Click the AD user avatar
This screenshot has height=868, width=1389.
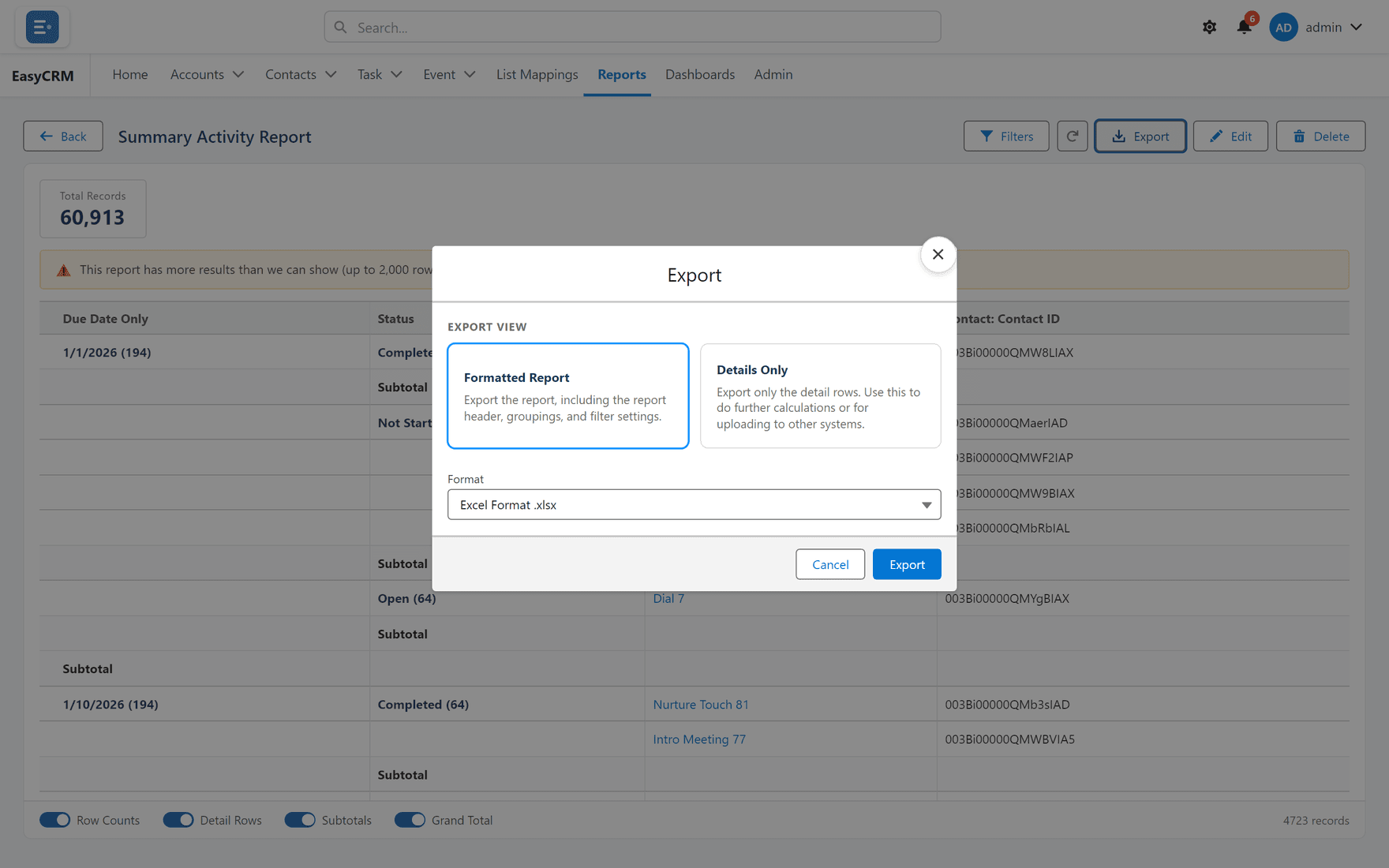coord(1283,27)
